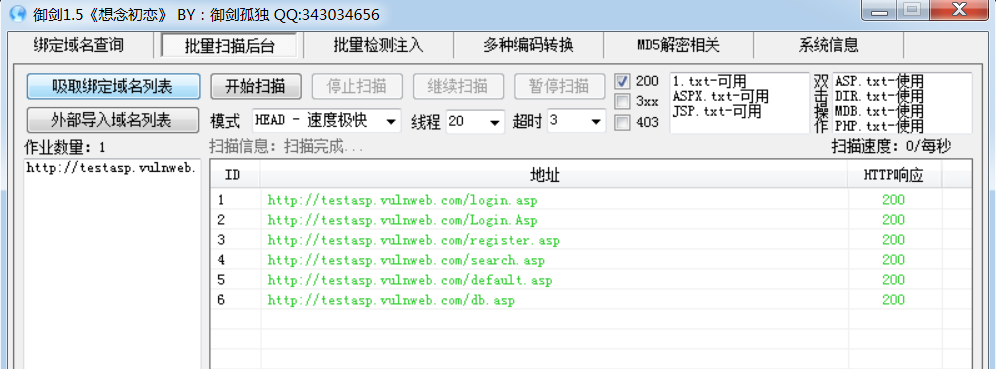This screenshot has height=369, width=996.
Task: Maximize the 御剑1.5 window
Action: (912, 10)
